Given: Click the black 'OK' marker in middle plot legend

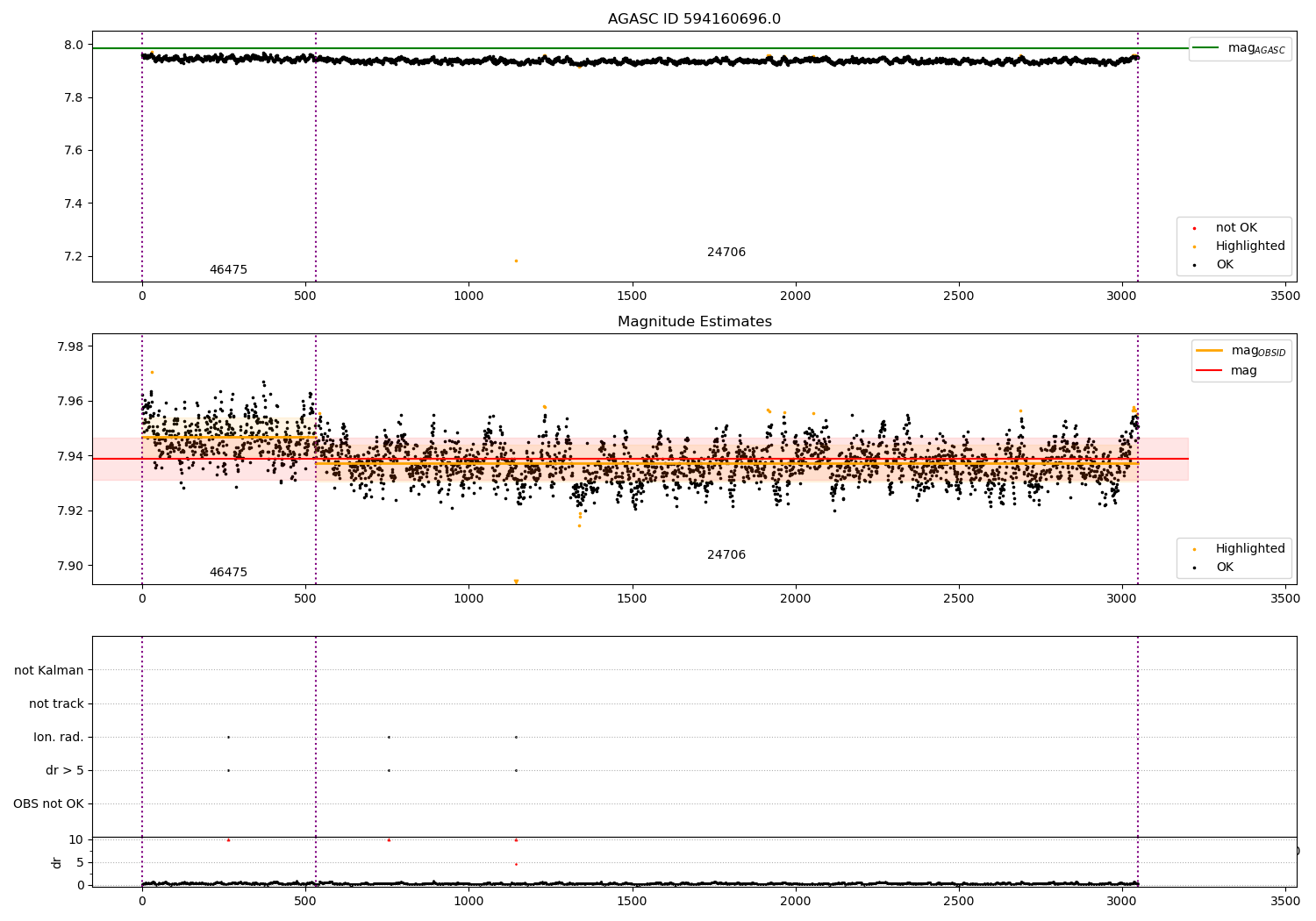Looking at the screenshot, I should tap(1194, 568).
